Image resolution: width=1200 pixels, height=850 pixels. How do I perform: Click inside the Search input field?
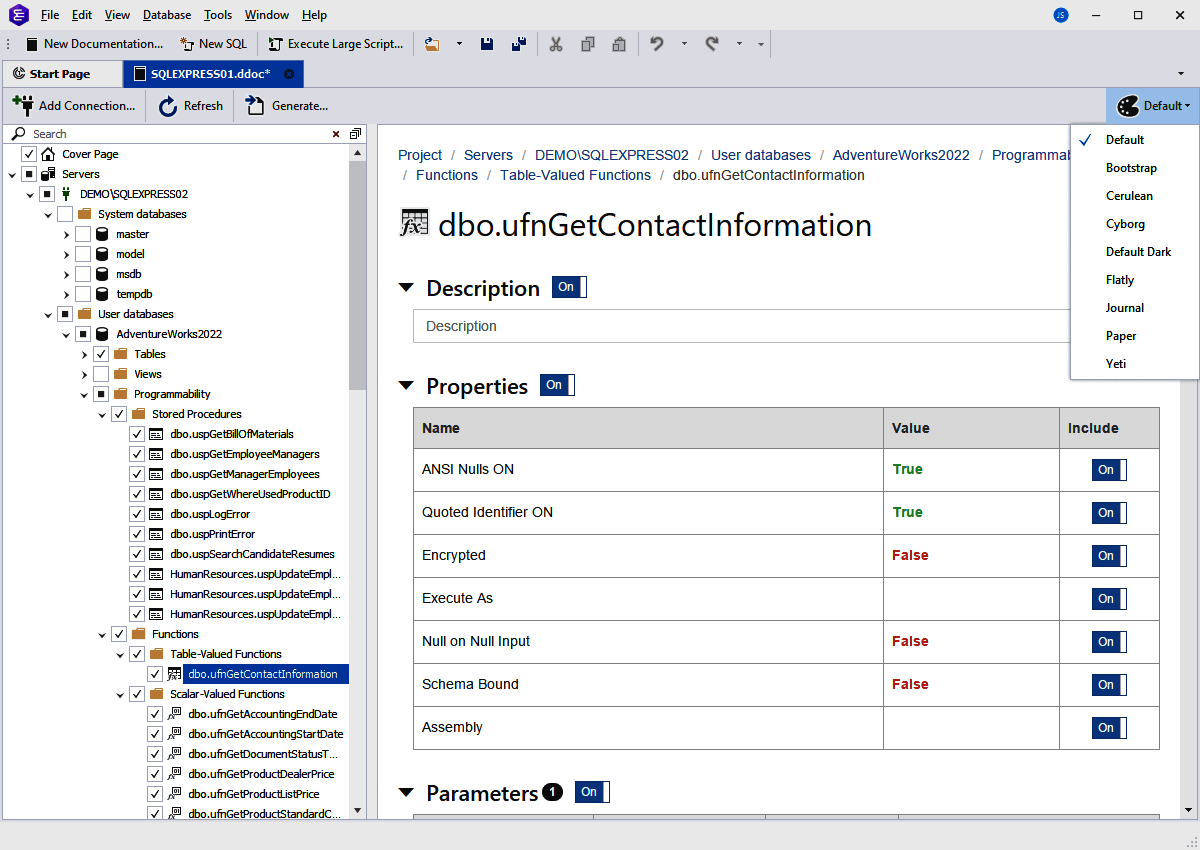point(150,133)
